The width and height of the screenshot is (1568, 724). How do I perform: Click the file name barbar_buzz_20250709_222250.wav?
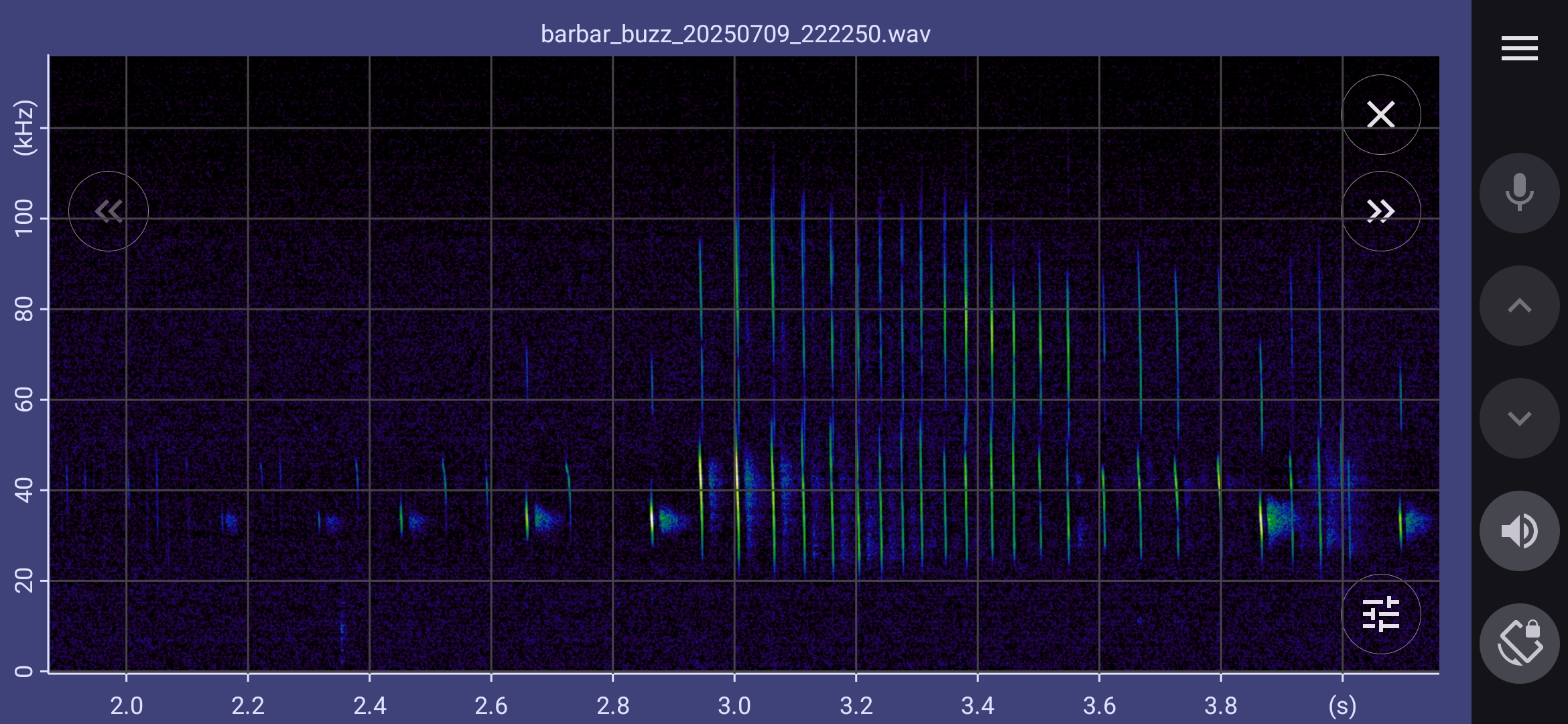[735, 34]
